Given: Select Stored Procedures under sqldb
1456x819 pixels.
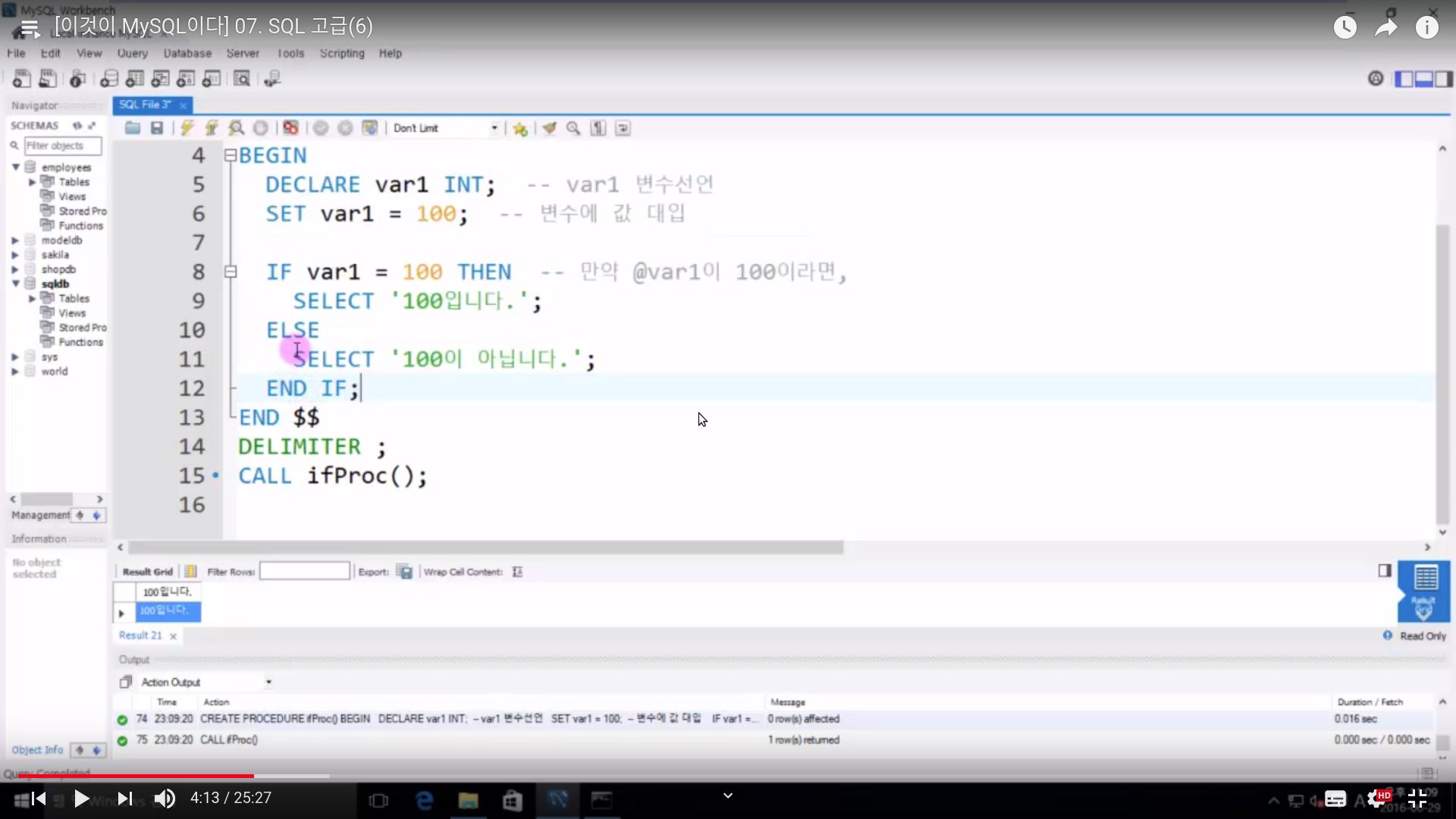Looking at the screenshot, I should pyautogui.click(x=83, y=328).
